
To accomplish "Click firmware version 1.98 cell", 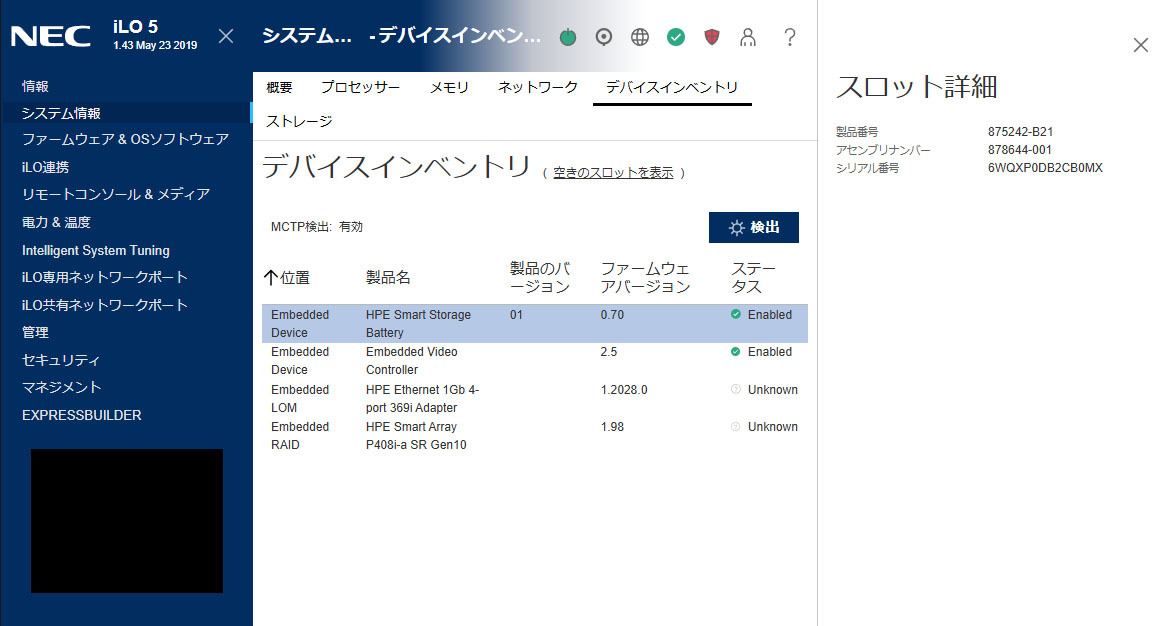I will click(612, 427).
